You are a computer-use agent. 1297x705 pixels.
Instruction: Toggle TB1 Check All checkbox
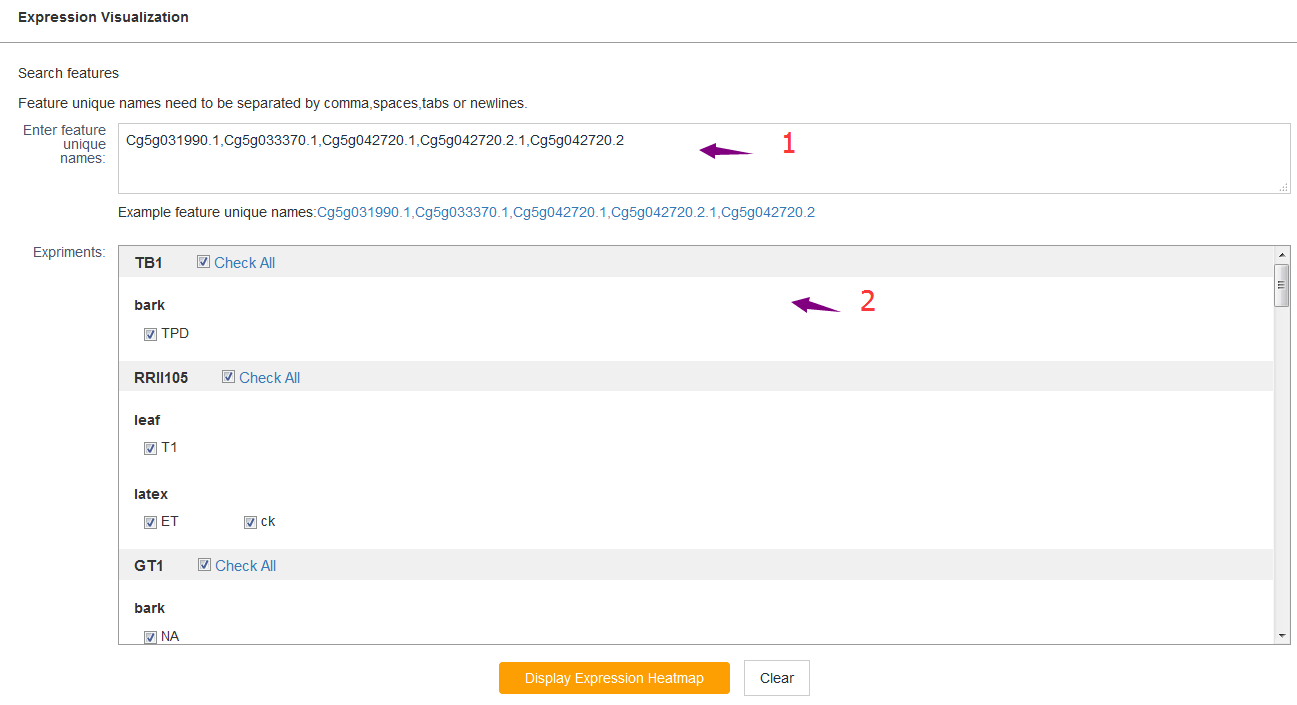point(203,262)
